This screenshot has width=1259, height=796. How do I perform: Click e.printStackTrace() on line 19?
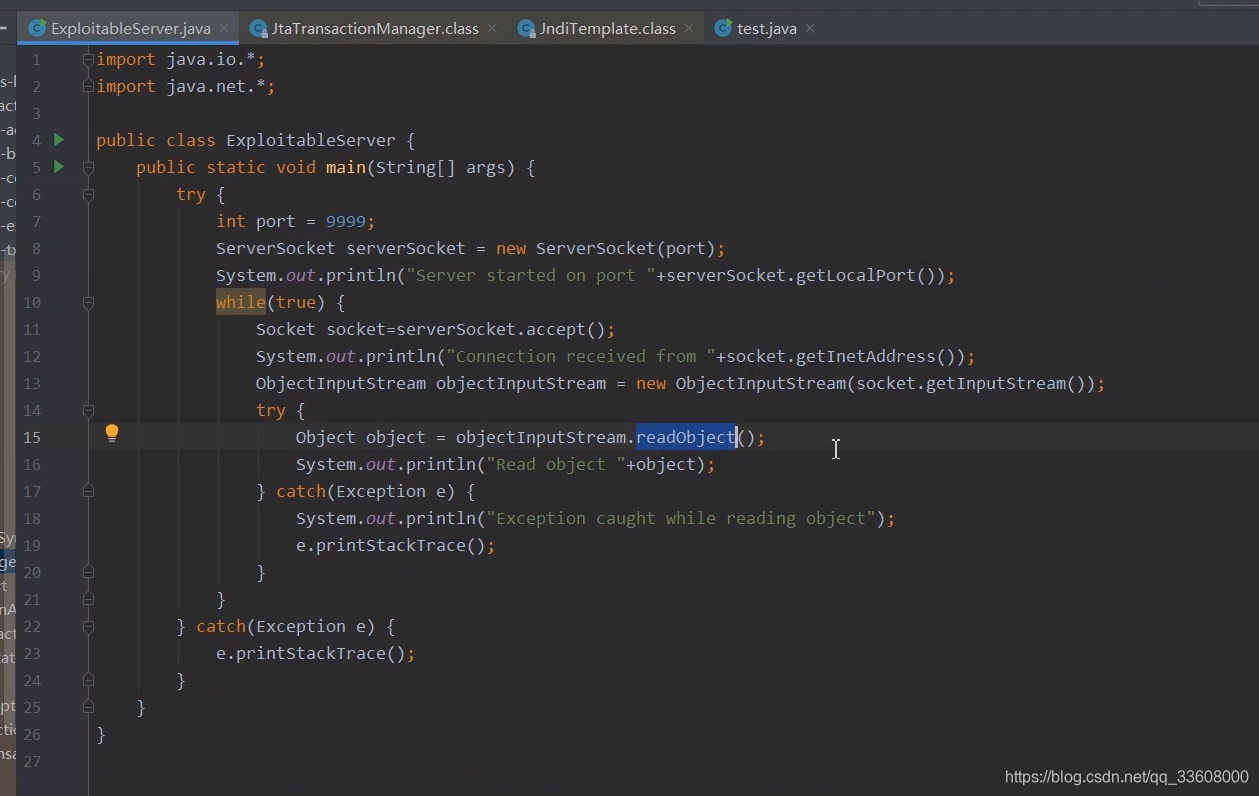click(390, 545)
